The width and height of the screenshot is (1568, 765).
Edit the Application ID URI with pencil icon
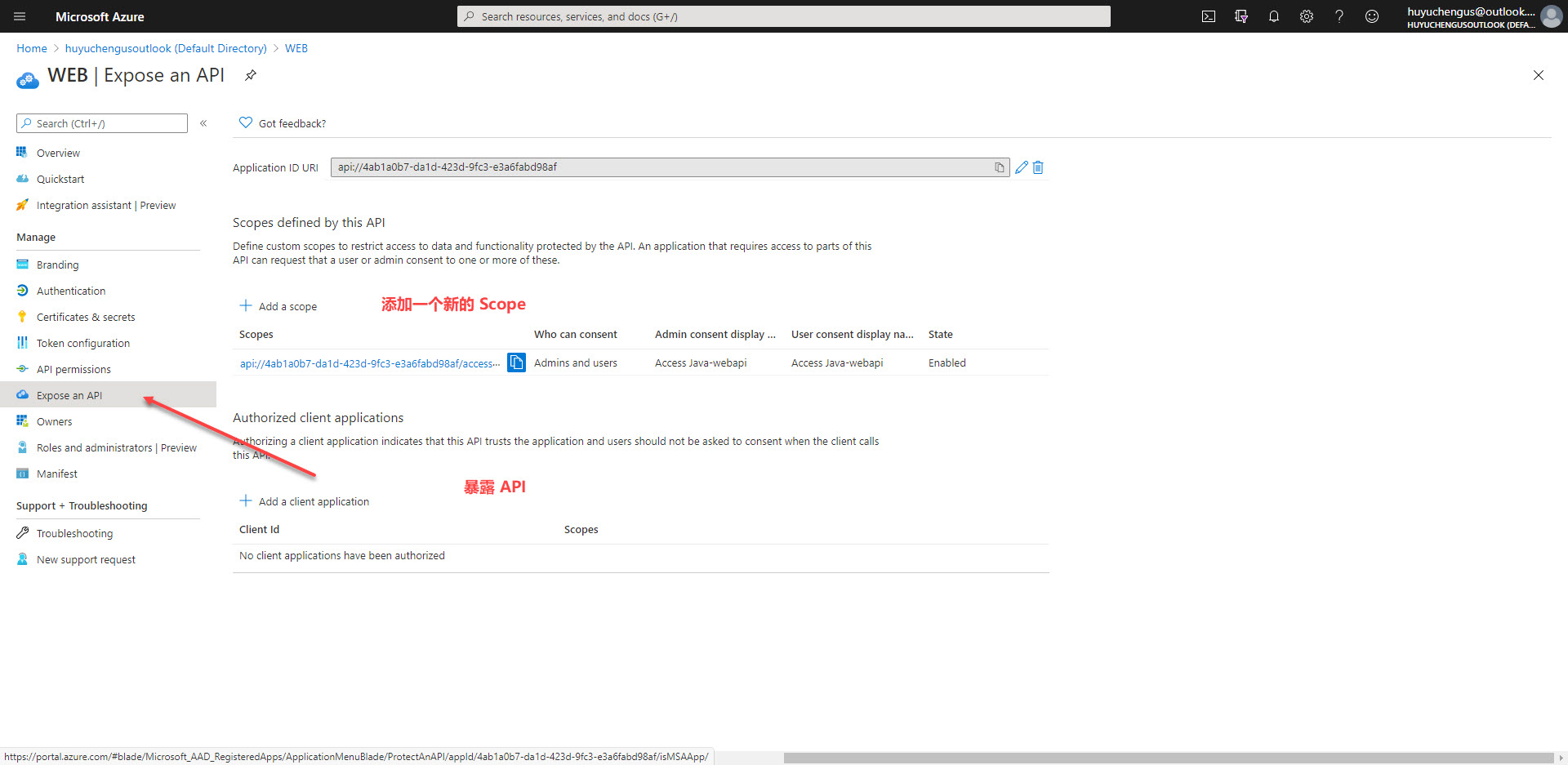coord(1021,167)
